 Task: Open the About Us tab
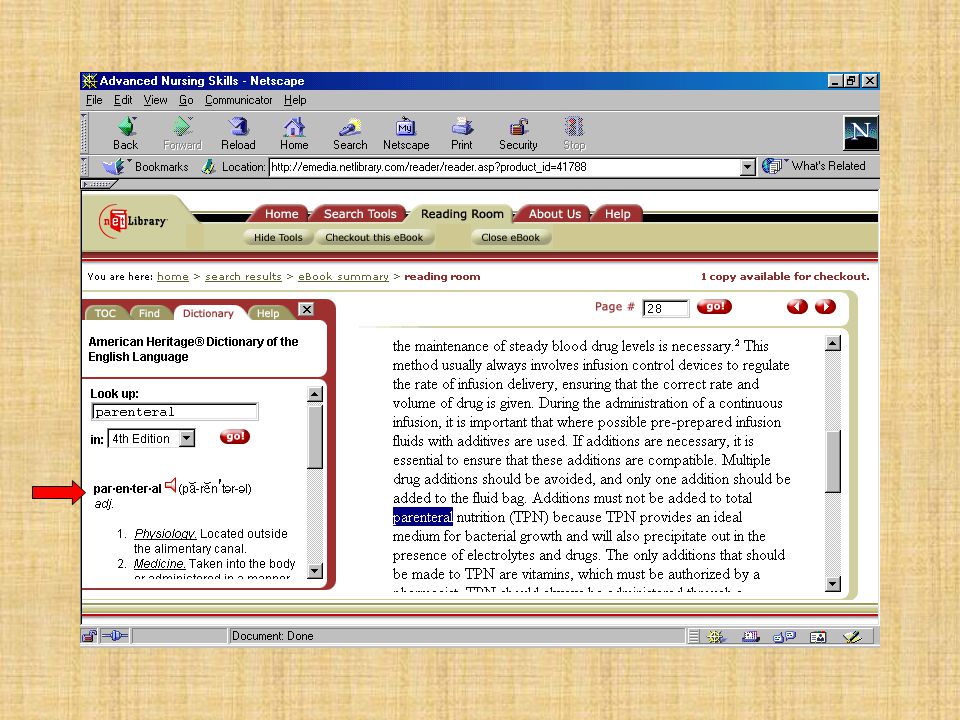[555, 214]
